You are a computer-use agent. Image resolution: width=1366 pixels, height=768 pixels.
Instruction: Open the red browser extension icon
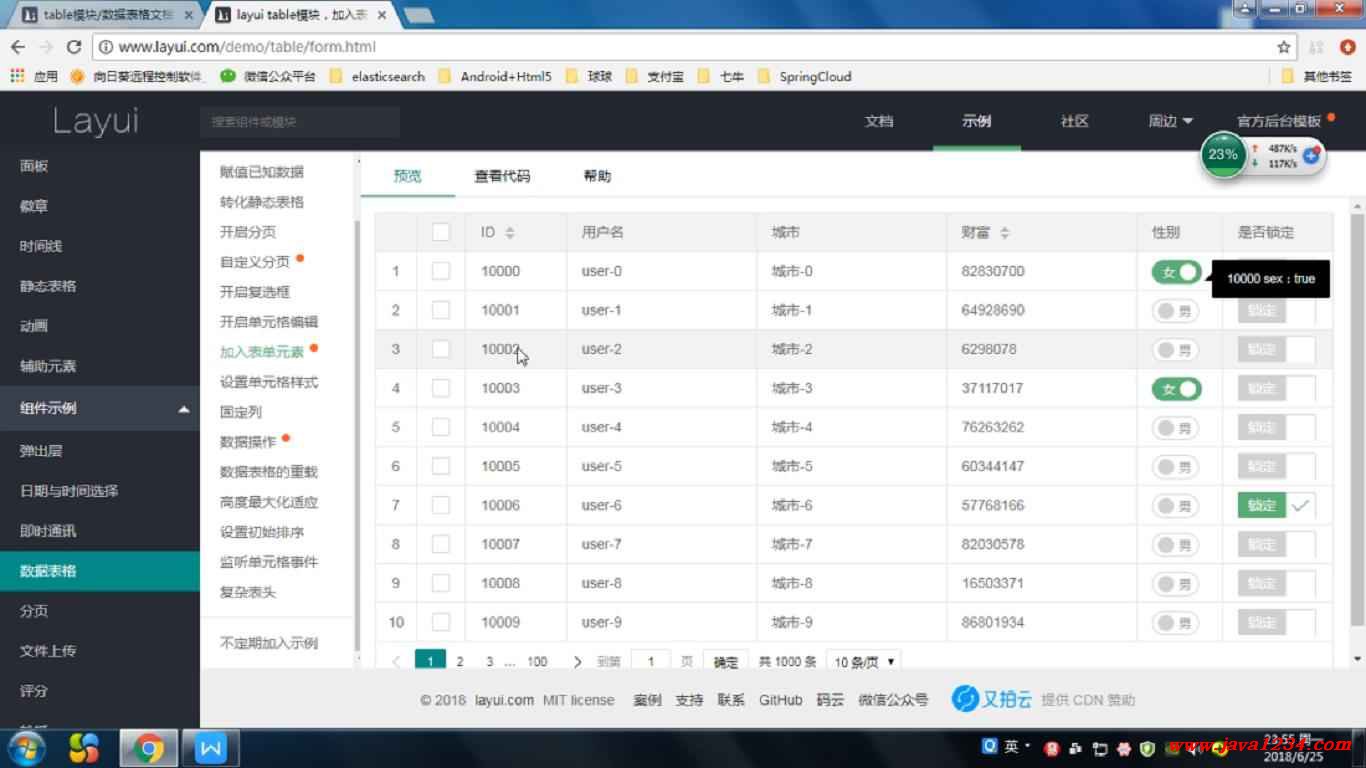click(1347, 47)
